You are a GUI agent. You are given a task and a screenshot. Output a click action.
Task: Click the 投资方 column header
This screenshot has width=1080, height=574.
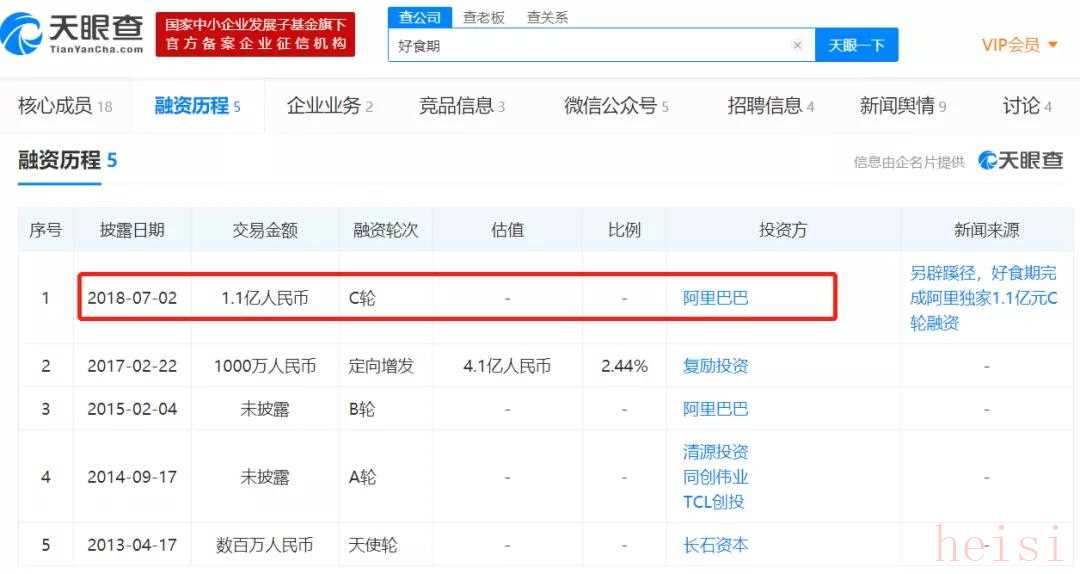tap(782, 229)
